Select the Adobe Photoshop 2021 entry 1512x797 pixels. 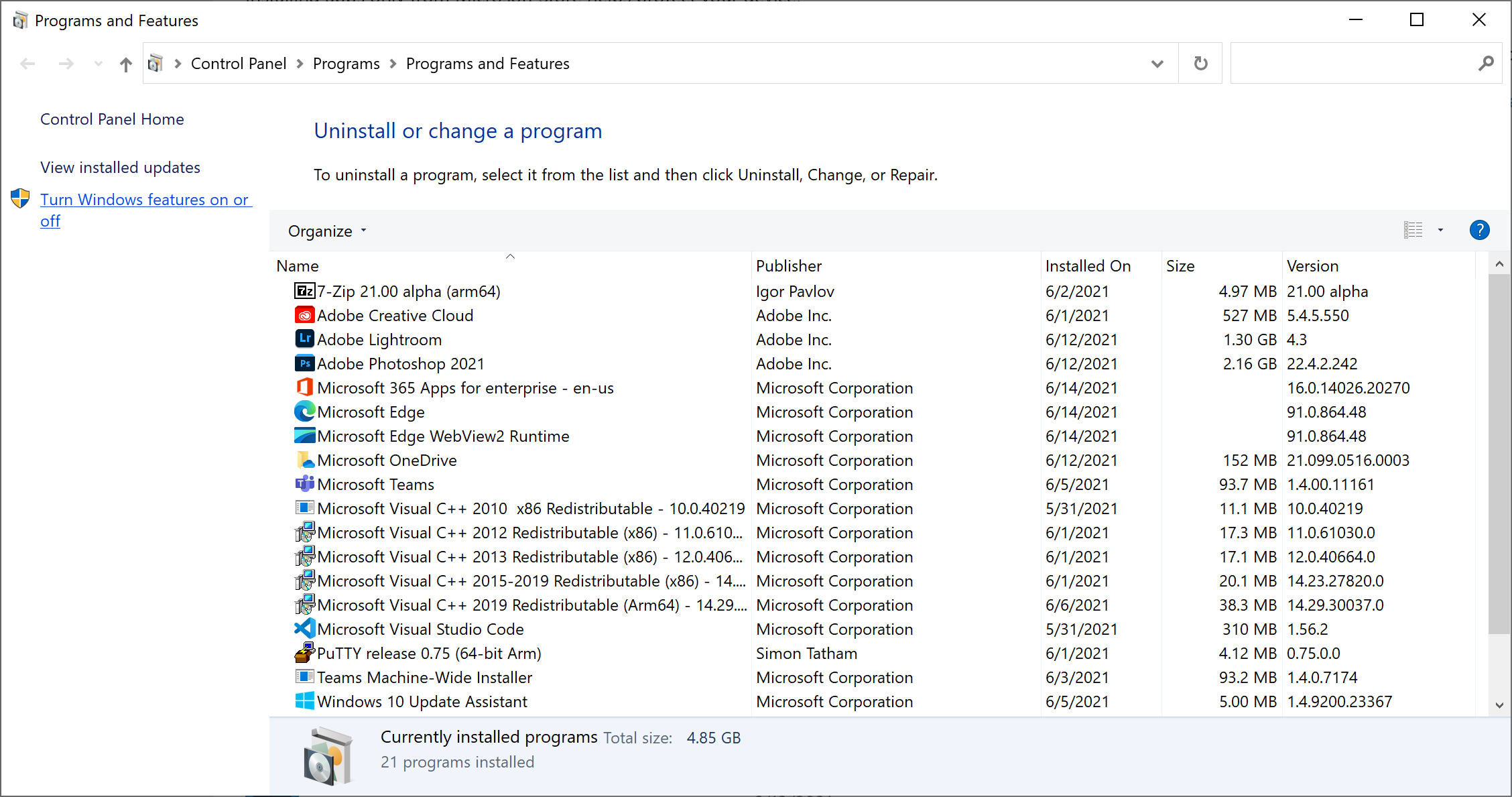pyautogui.click(x=401, y=363)
